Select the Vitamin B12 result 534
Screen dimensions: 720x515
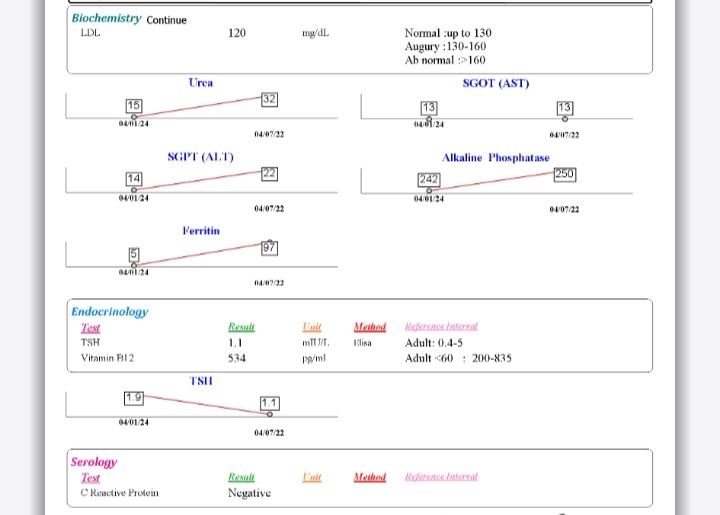click(237, 358)
